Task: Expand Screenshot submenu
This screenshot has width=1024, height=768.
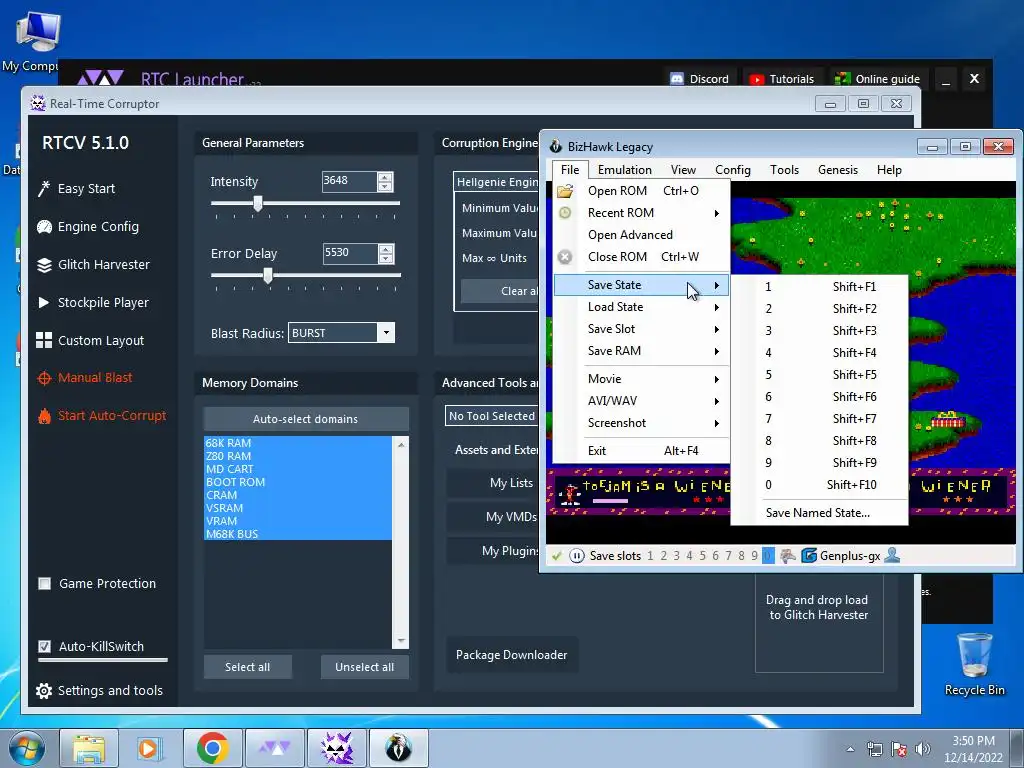Action: coord(716,423)
